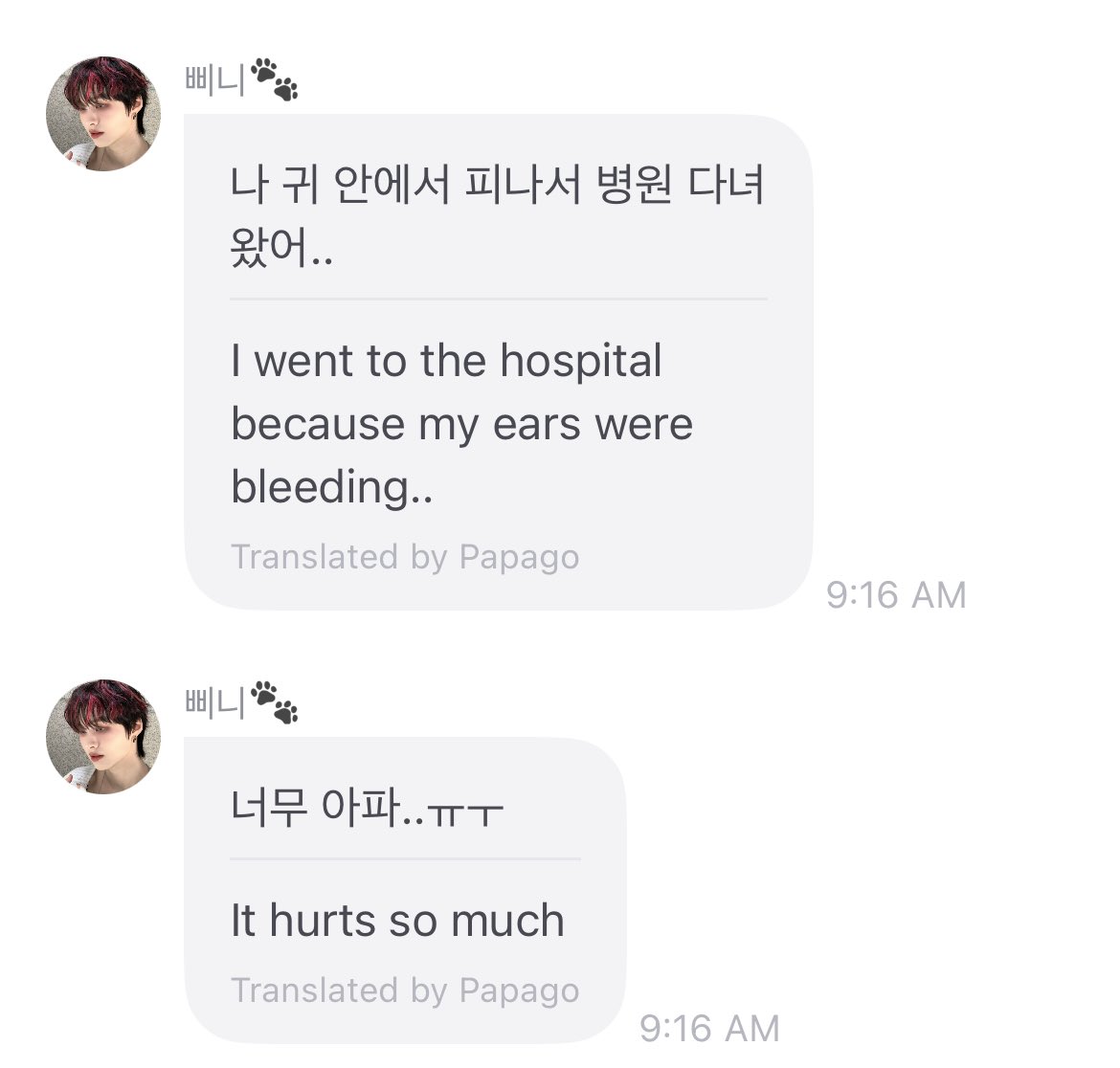Click paw prints icon above the hospital message
Viewport: 1120px width, 1068px height.
pos(275,80)
